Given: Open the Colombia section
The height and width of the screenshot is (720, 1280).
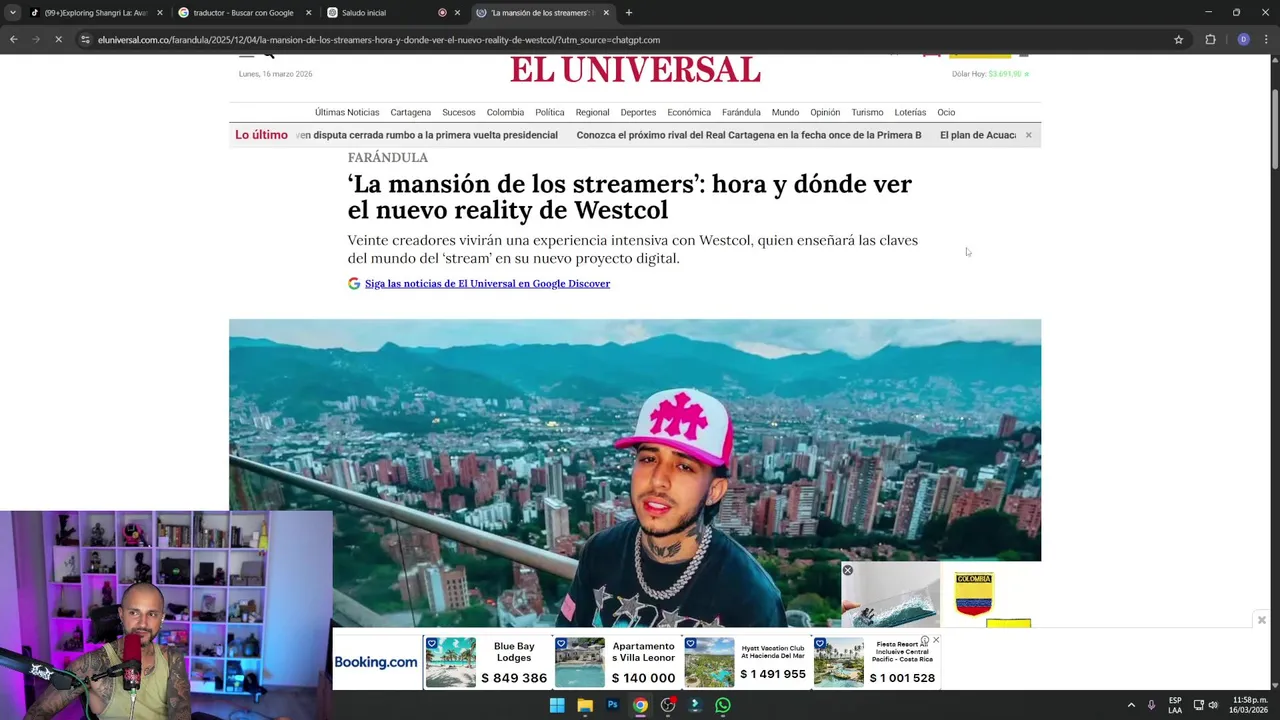Looking at the screenshot, I should pos(505,112).
